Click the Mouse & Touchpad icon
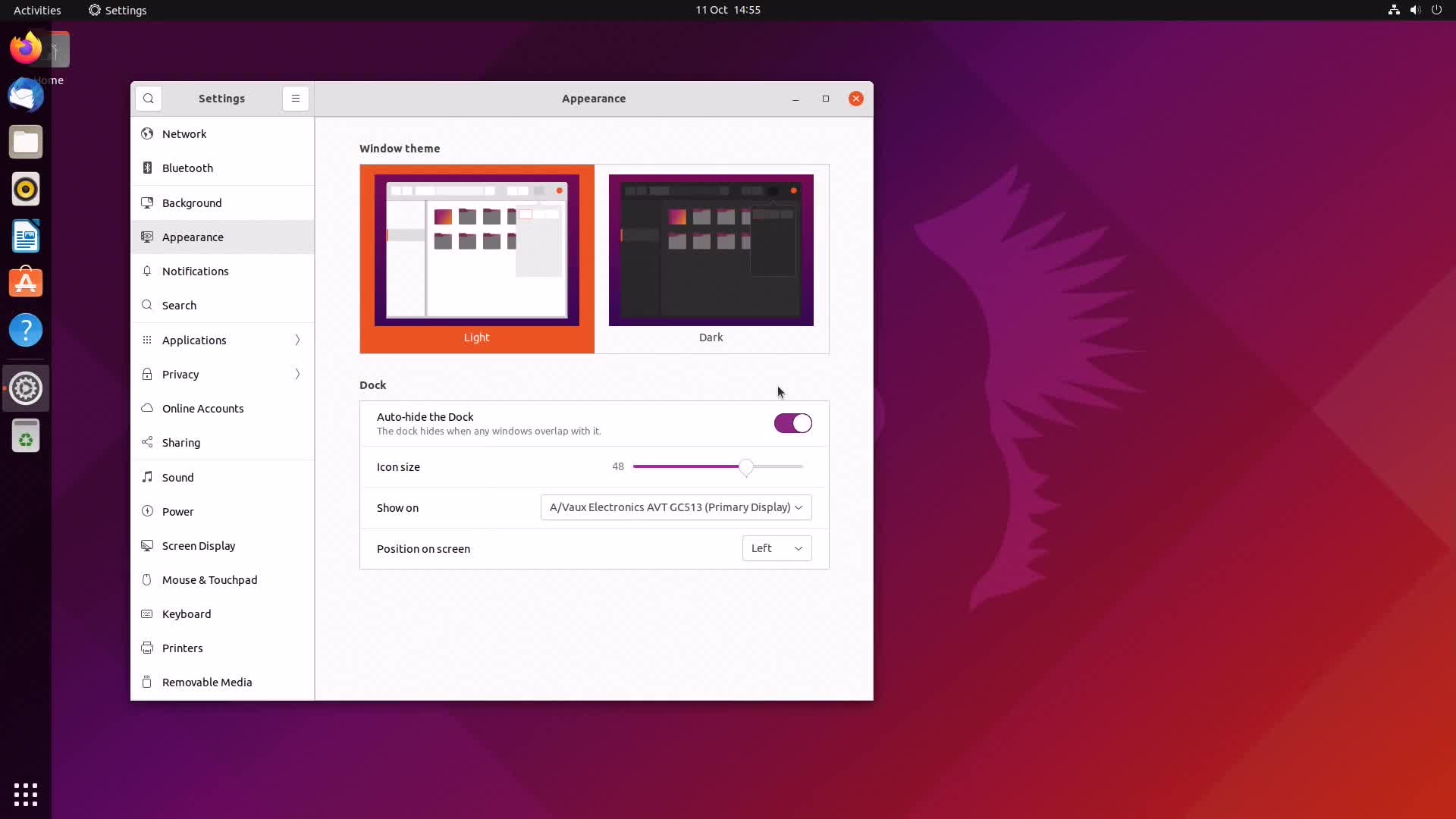 147,580
